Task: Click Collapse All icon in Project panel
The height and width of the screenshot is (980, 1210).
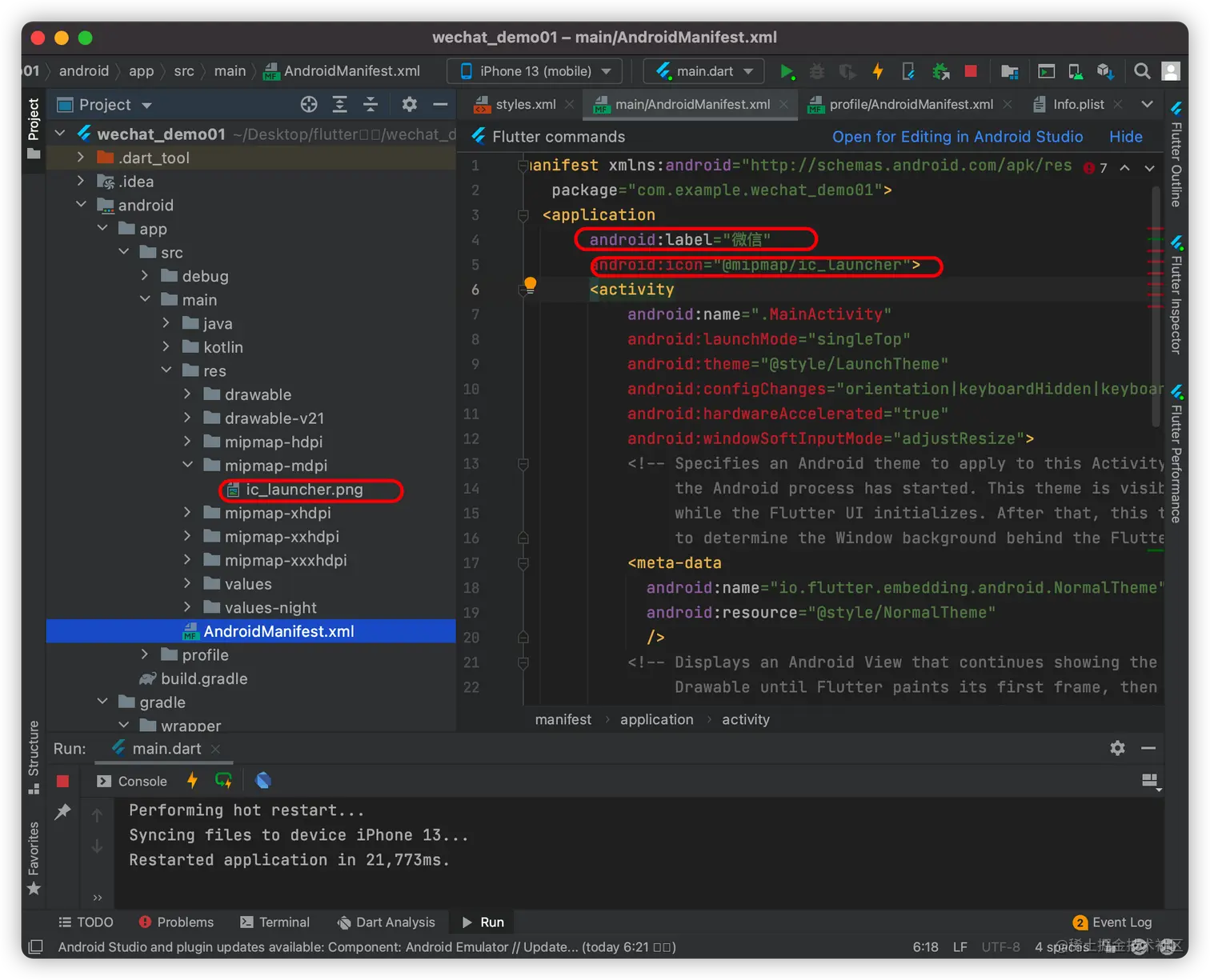Action: (x=371, y=105)
